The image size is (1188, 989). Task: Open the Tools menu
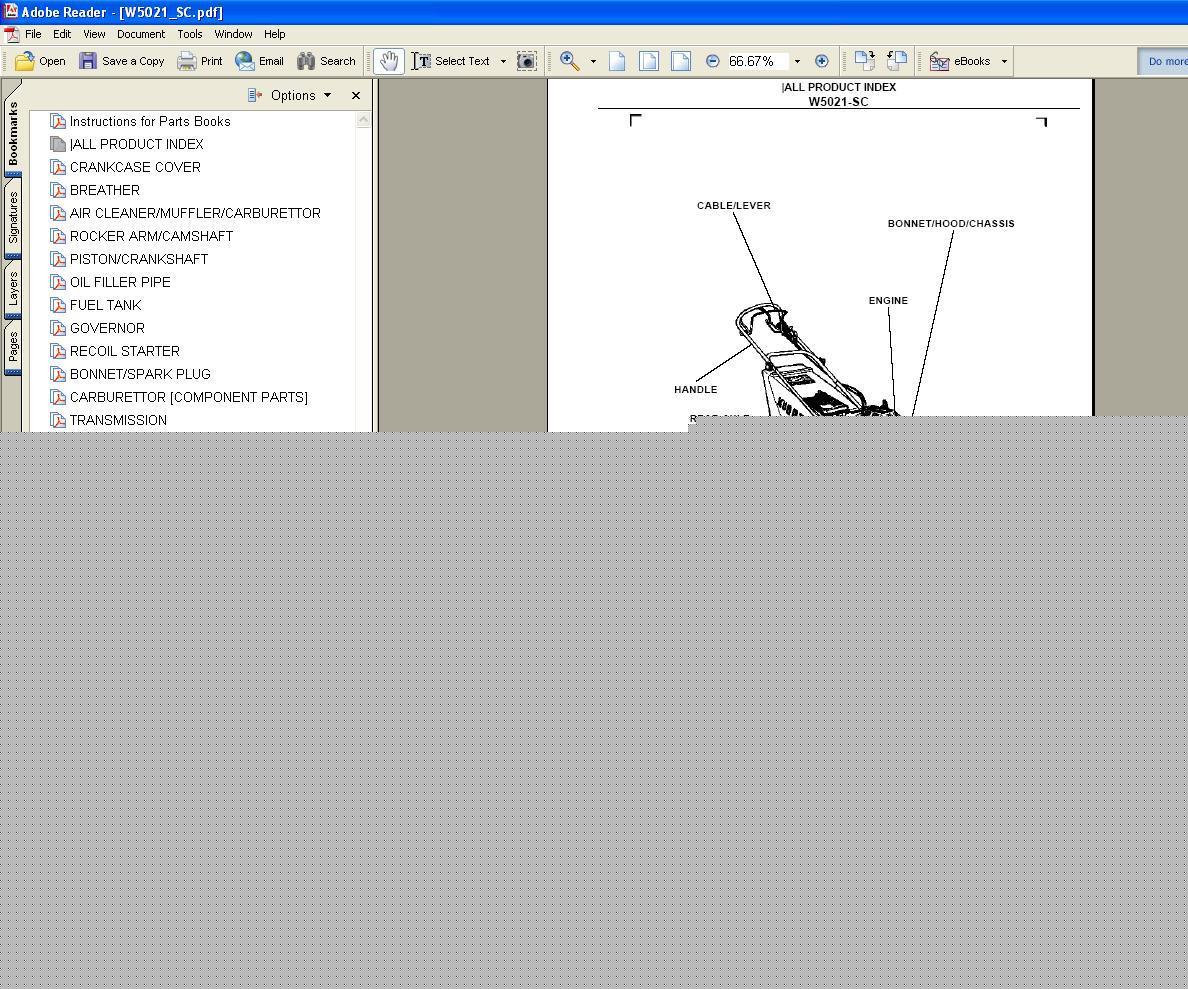pyautogui.click(x=189, y=34)
